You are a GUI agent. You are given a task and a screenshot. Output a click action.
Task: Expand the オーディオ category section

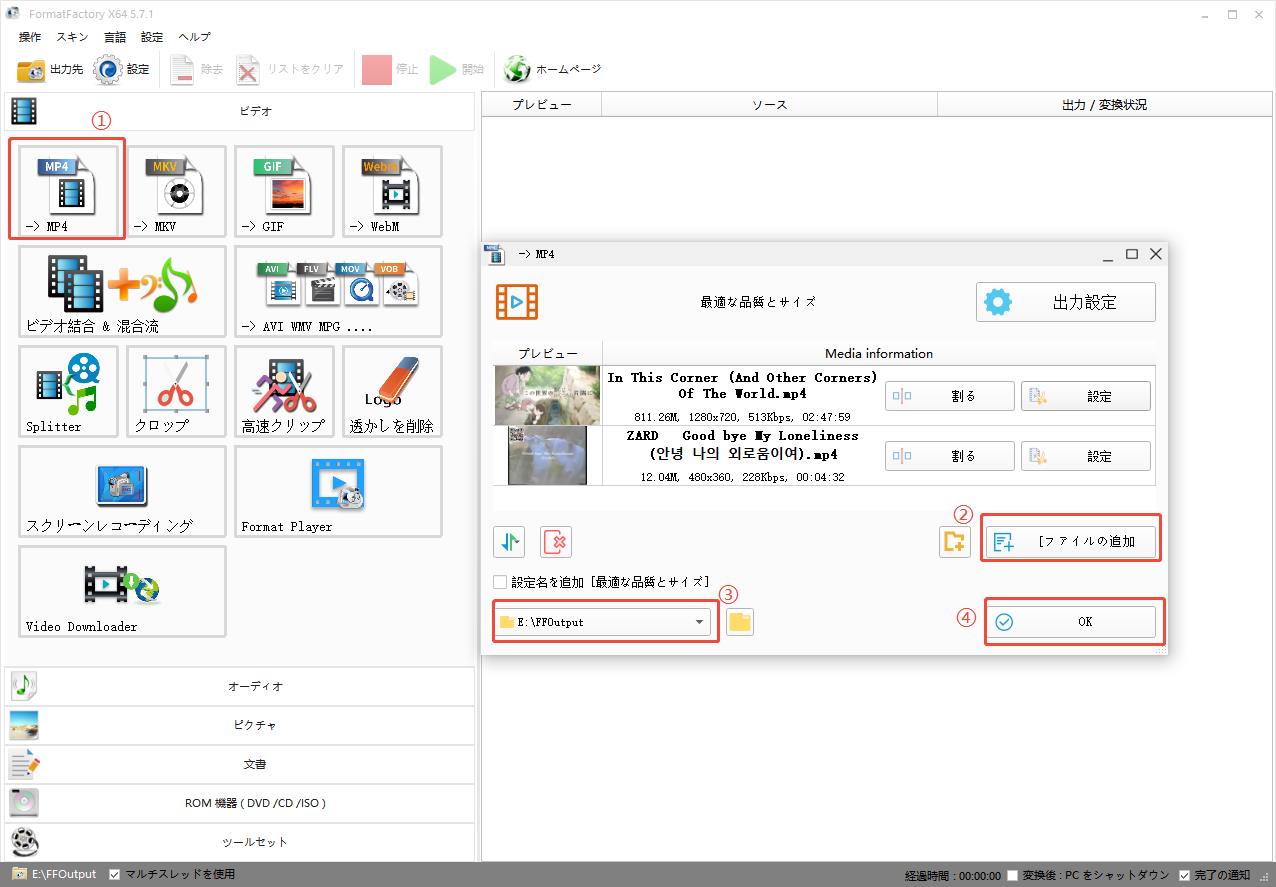click(240, 686)
